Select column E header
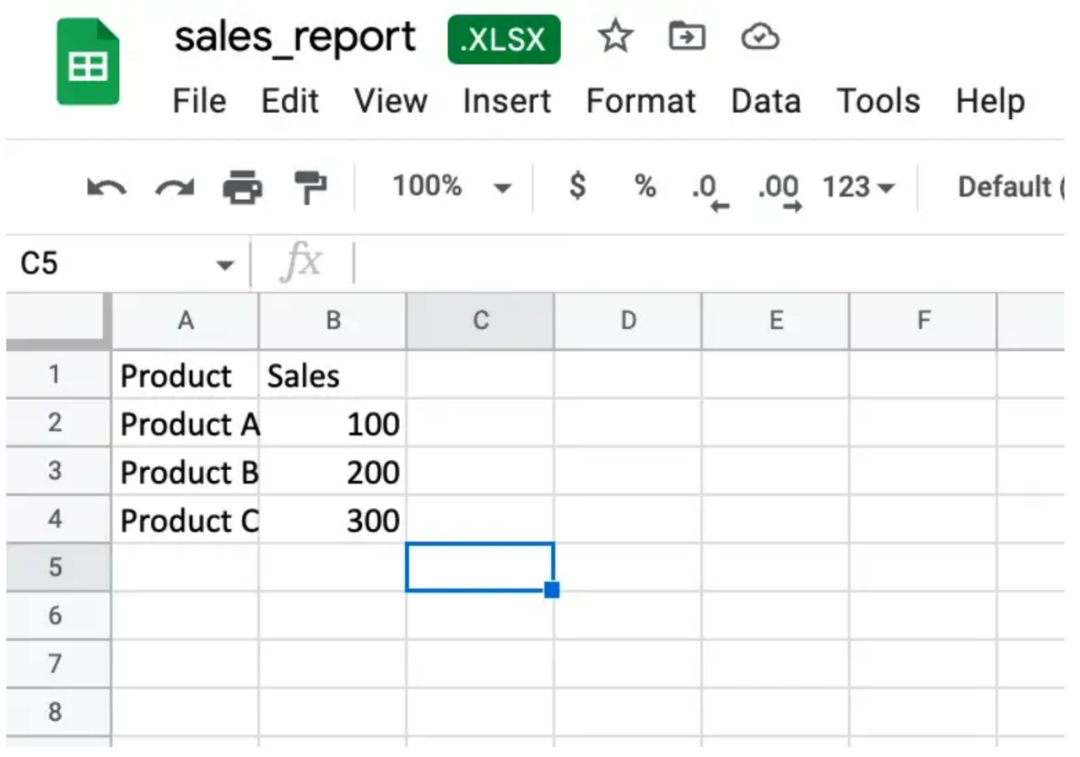1080x757 pixels. click(776, 320)
